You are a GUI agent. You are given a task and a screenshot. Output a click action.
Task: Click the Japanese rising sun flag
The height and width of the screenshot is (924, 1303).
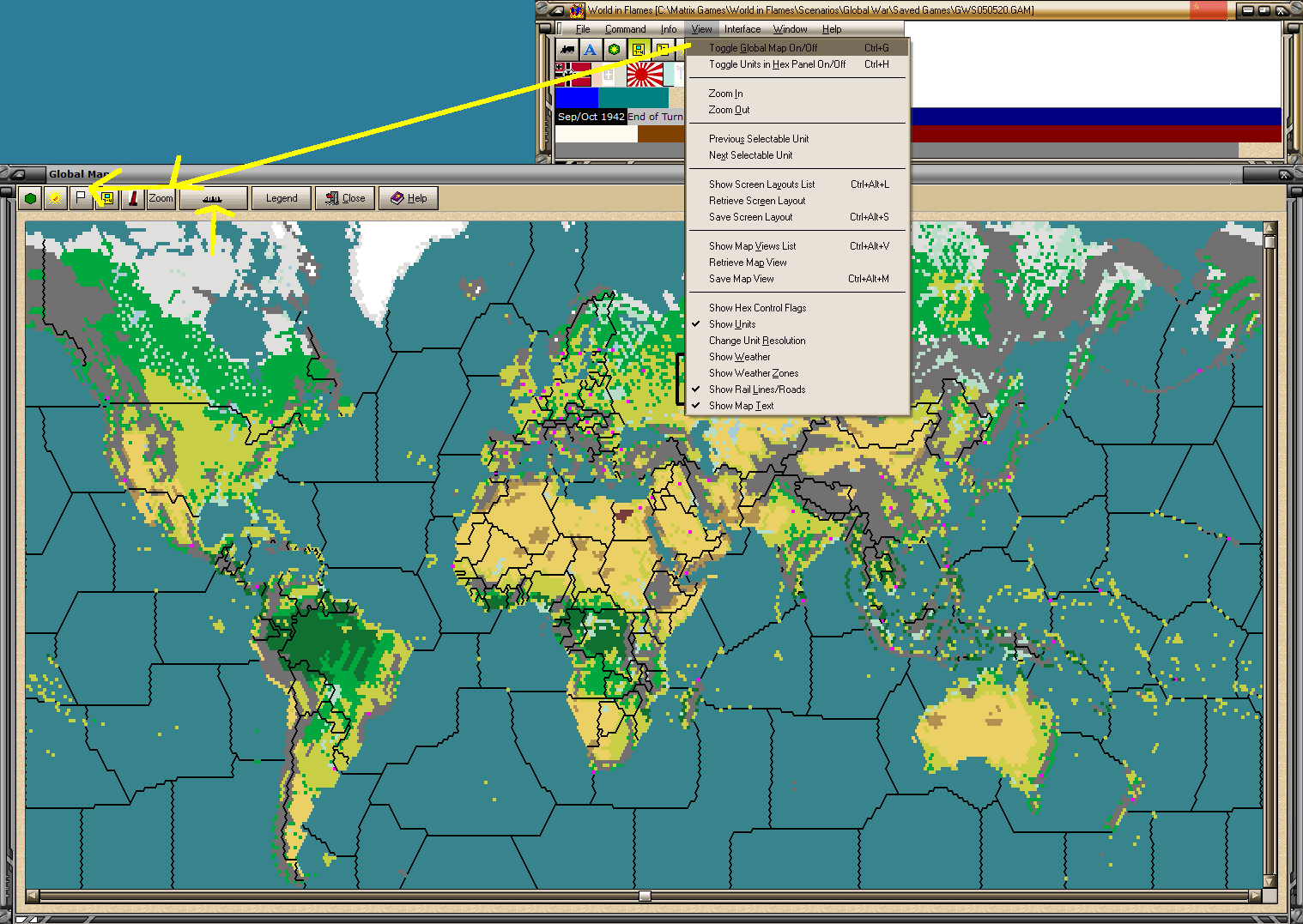click(x=645, y=75)
